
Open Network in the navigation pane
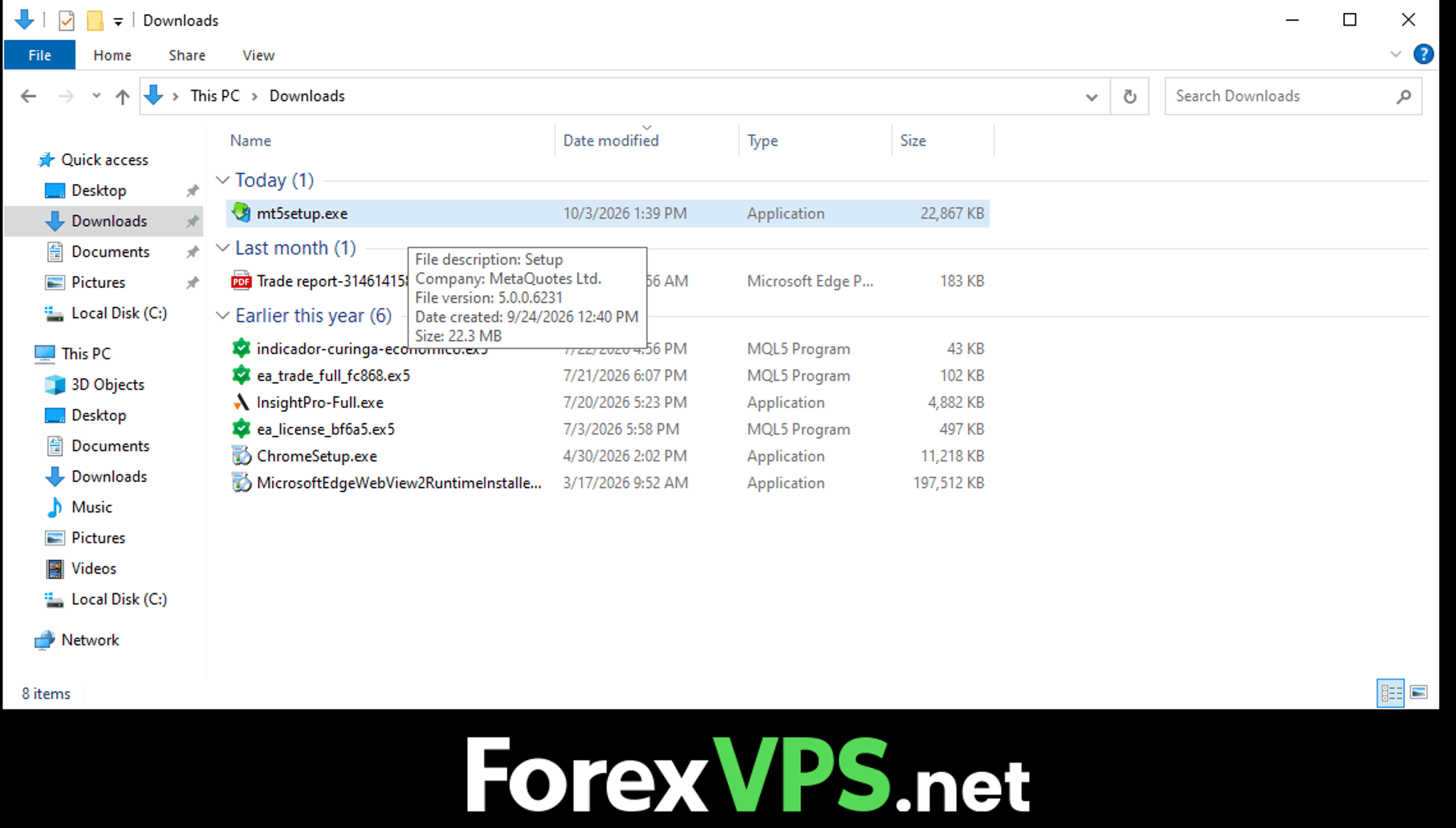90,640
